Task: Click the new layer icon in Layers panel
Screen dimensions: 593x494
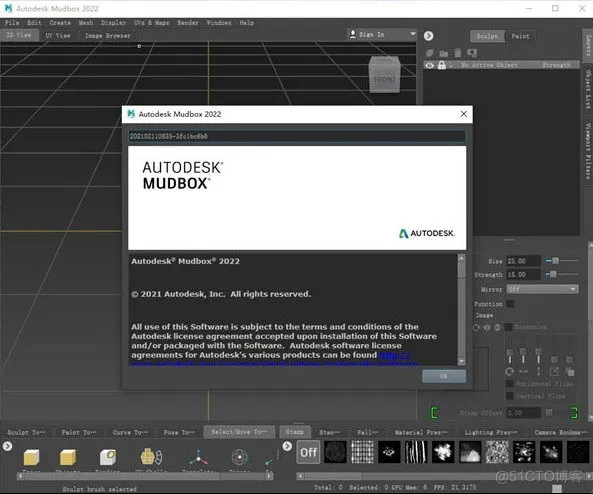Action: 430,53
